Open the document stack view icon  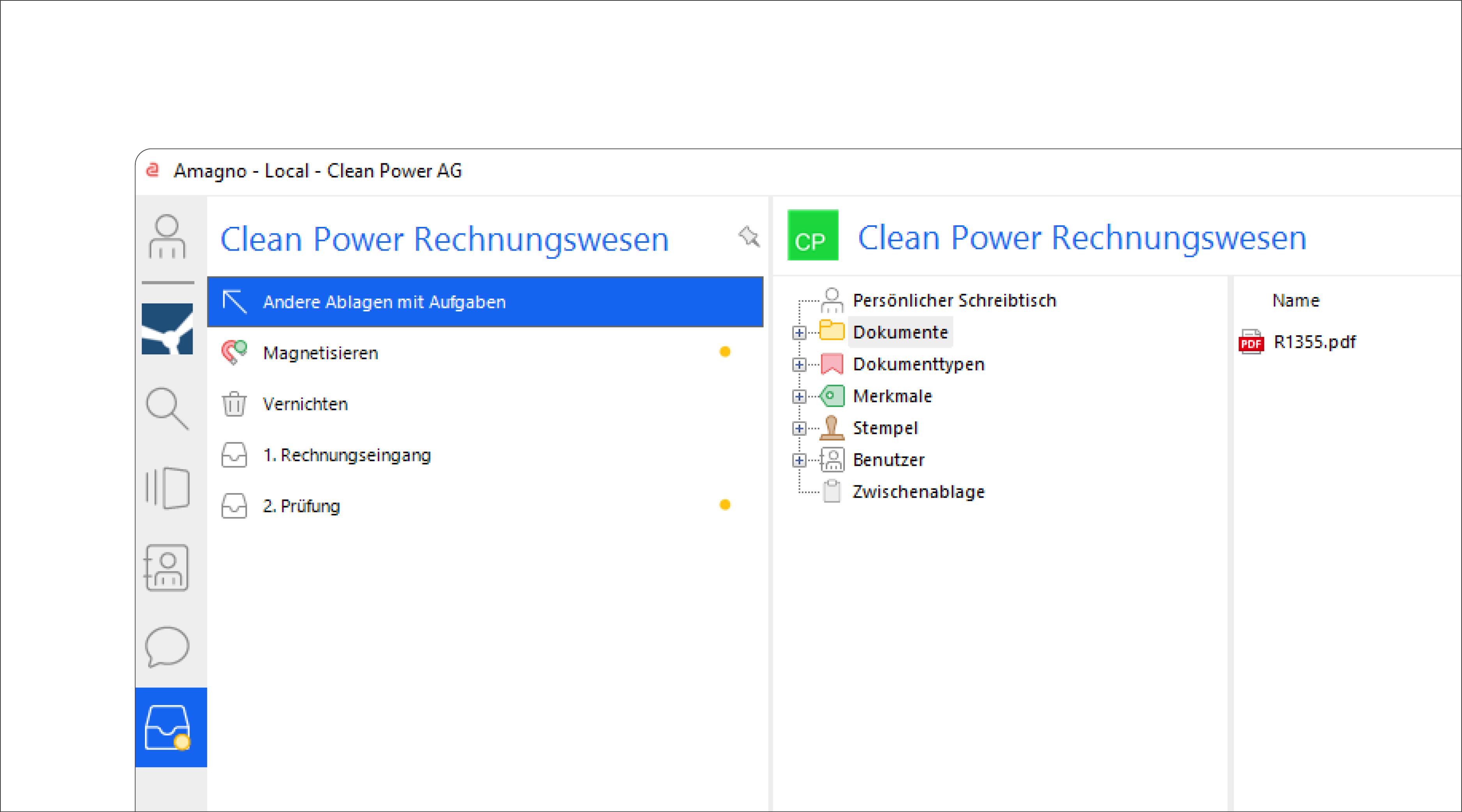click(167, 488)
